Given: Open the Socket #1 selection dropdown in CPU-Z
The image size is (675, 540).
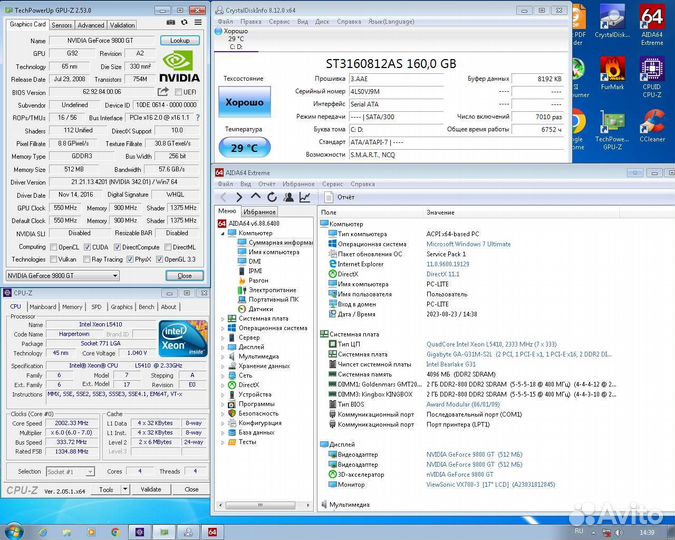Looking at the screenshot, I should coord(70,472).
